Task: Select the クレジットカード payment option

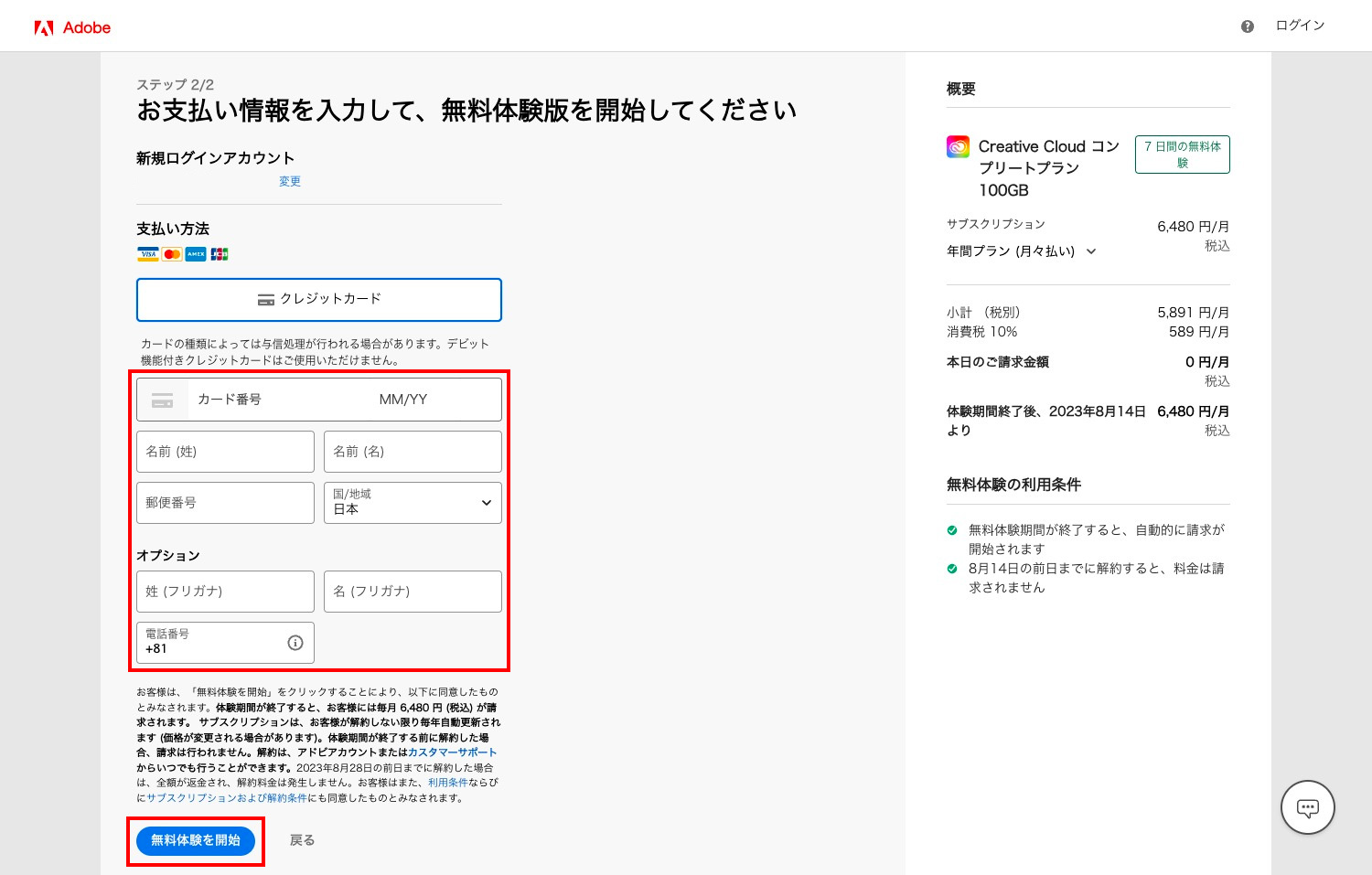Action: (x=319, y=300)
